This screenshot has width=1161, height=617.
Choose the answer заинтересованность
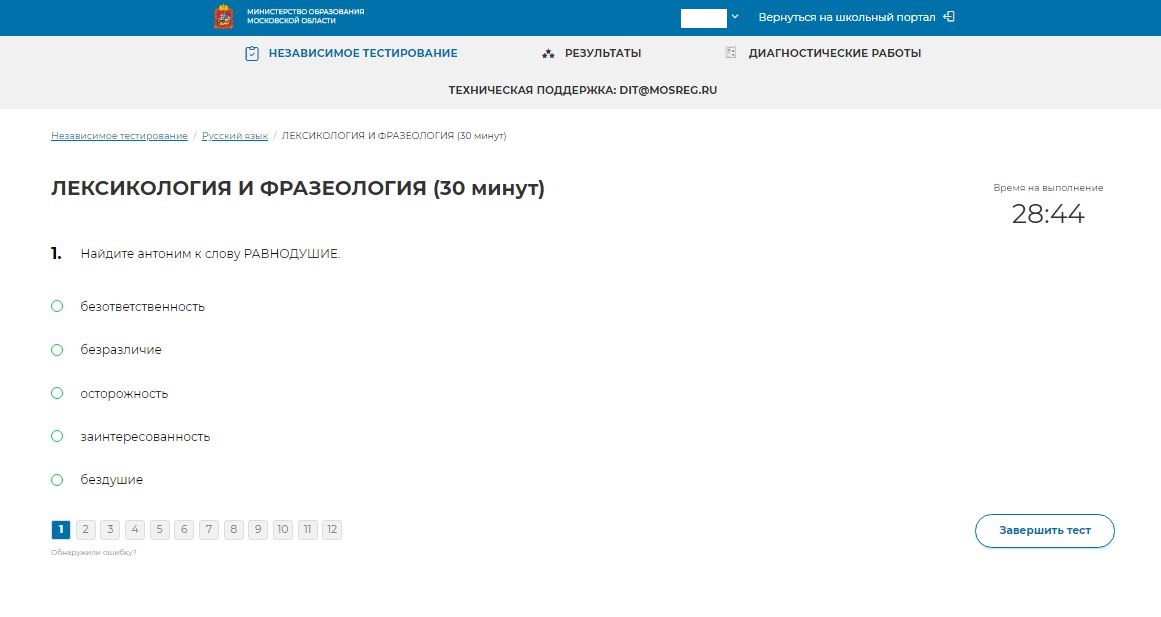coord(57,436)
